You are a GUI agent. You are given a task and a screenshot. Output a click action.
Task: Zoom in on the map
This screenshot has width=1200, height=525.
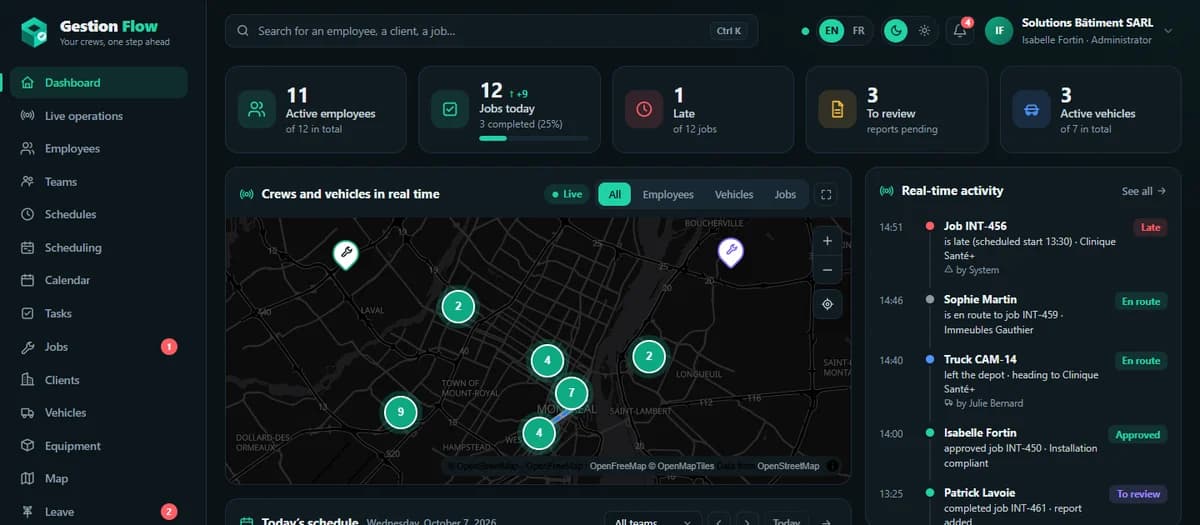coord(827,242)
